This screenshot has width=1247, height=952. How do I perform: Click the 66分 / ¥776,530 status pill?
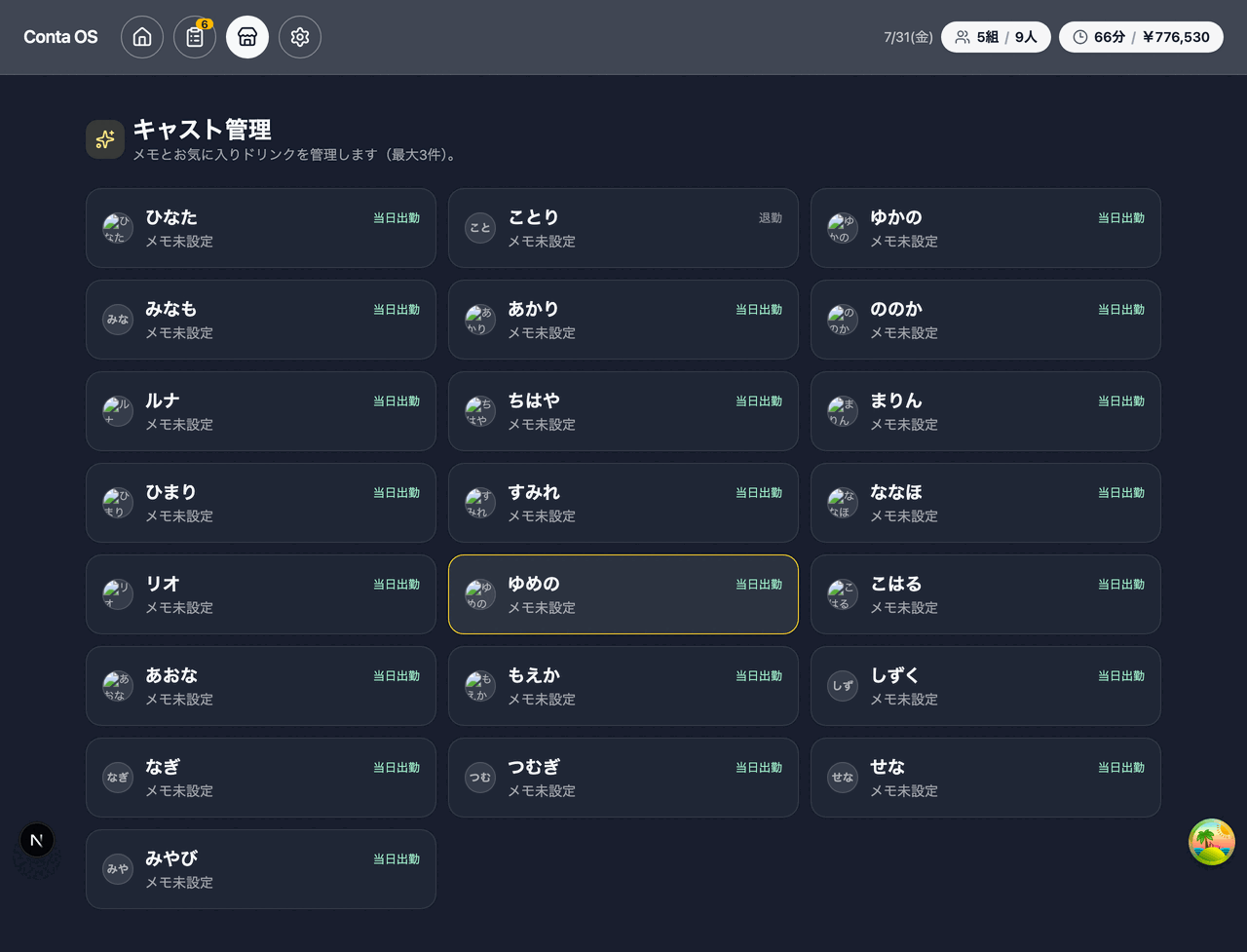(1141, 37)
